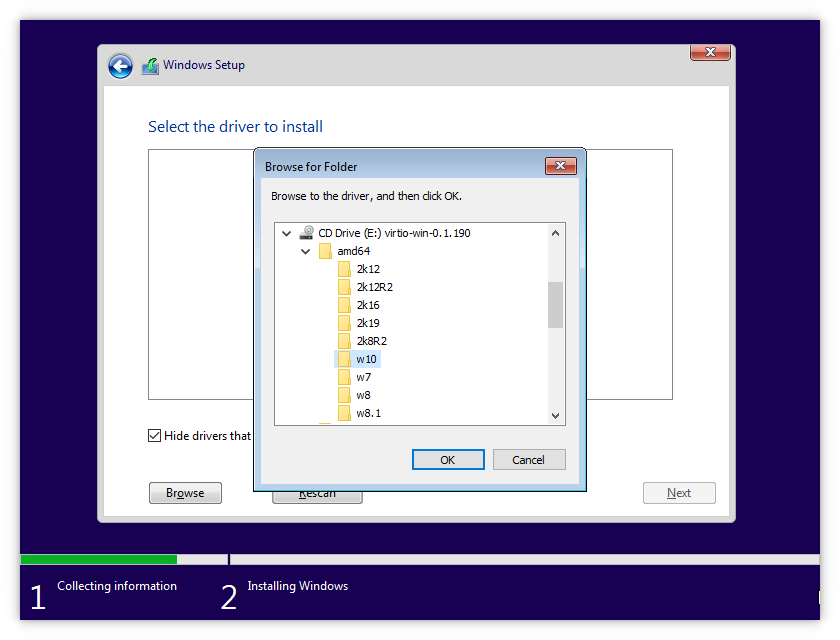Viewport: 840px width, 640px height.
Task: Close the Browse for Folder dialog
Action: pyautogui.click(x=560, y=165)
